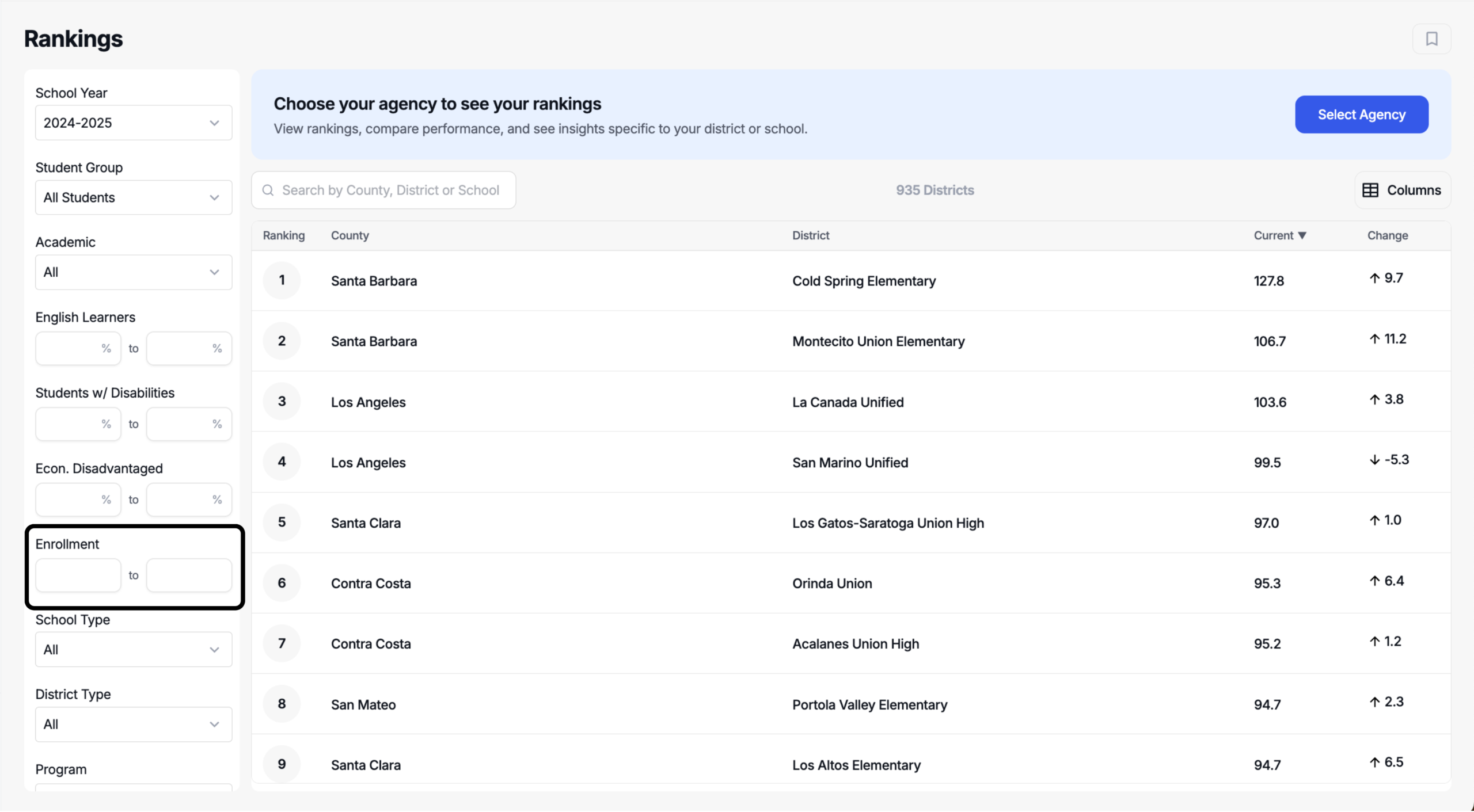
Task: Click up arrow beside 1.2 change
Action: pos(1374,642)
